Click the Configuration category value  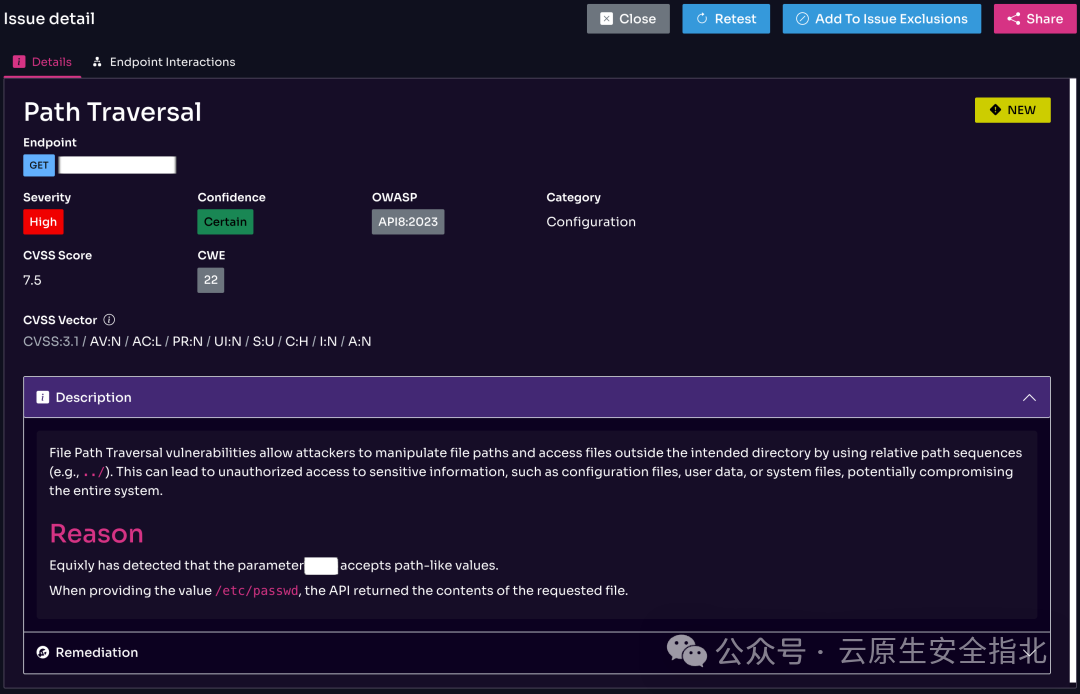[591, 222]
